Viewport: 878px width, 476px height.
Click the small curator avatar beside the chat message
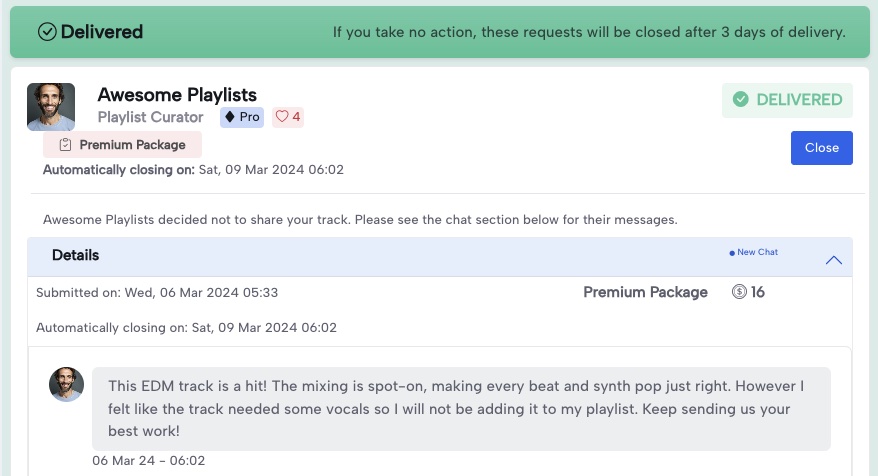pos(67,385)
